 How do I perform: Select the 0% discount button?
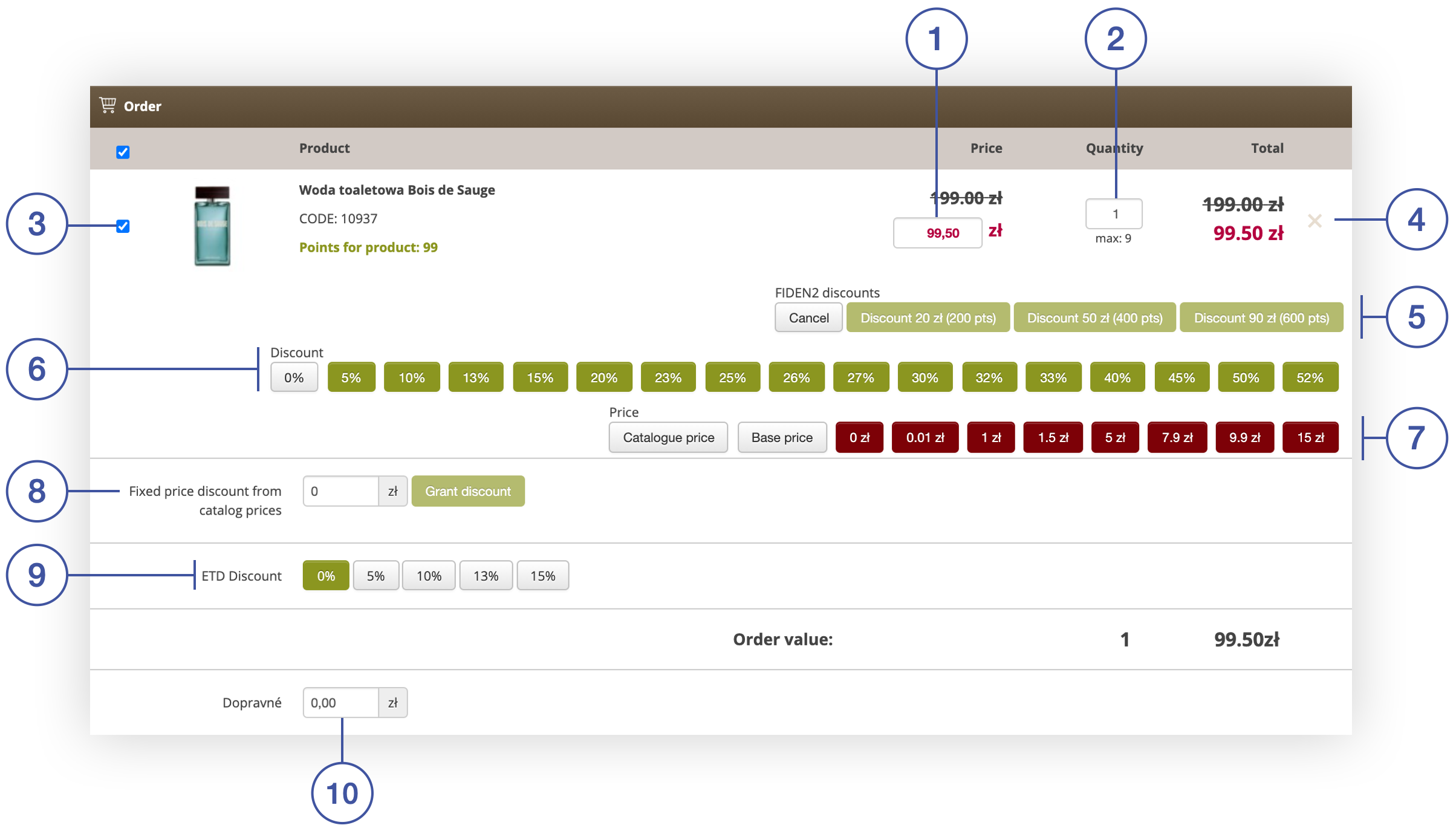click(x=294, y=377)
